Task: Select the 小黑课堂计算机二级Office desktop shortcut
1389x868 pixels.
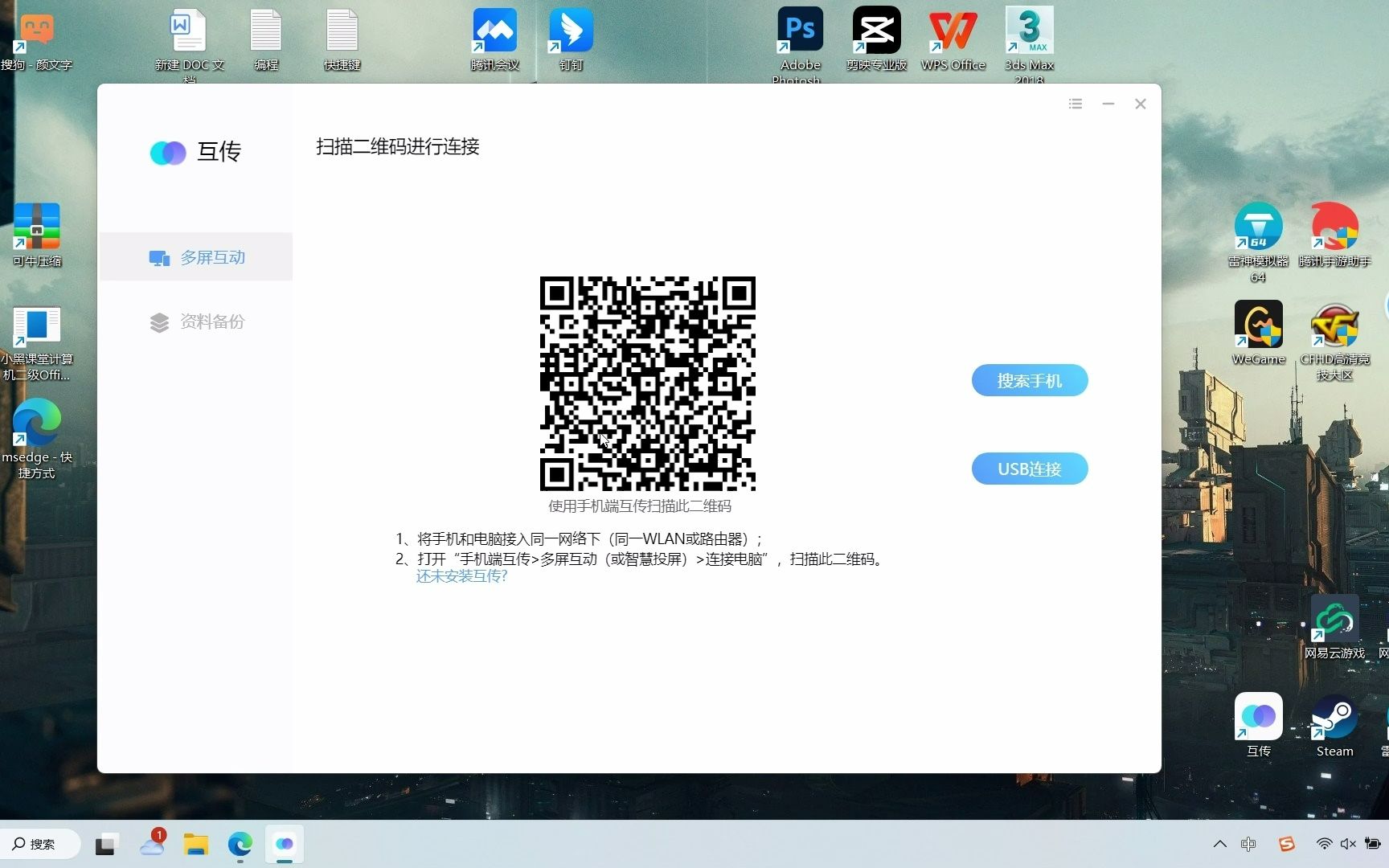Action: point(36,344)
